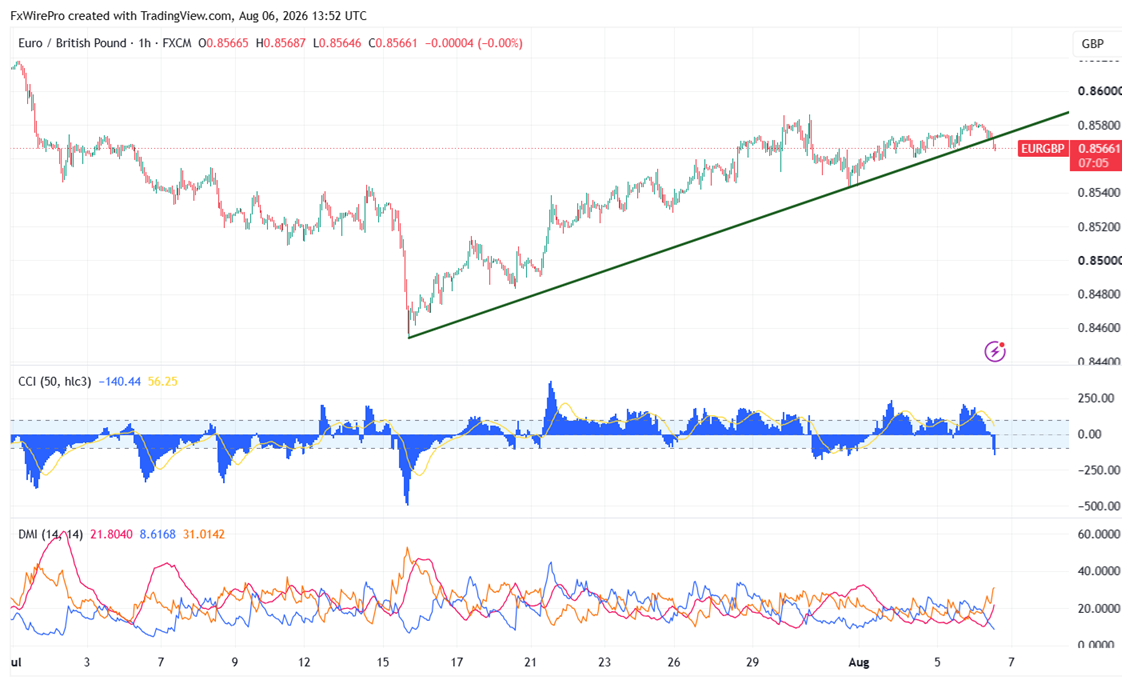
Task: Click the Aug label on time axis
Action: [859, 662]
